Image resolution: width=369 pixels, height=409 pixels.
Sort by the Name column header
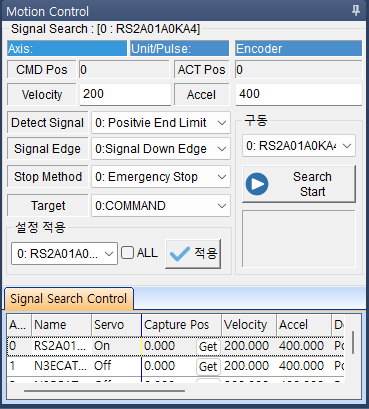(x=61, y=325)
